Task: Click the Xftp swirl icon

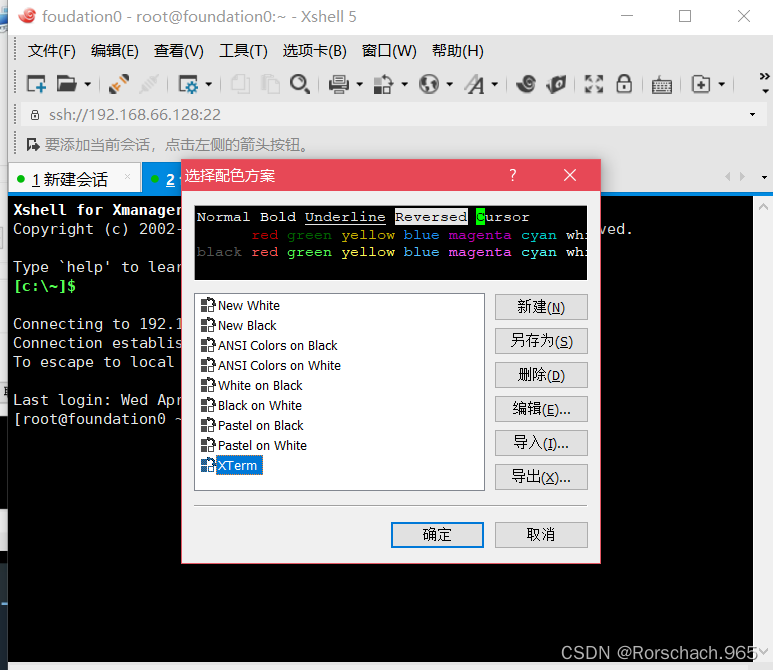Action: pyautogui.click(x=526, y=84)
